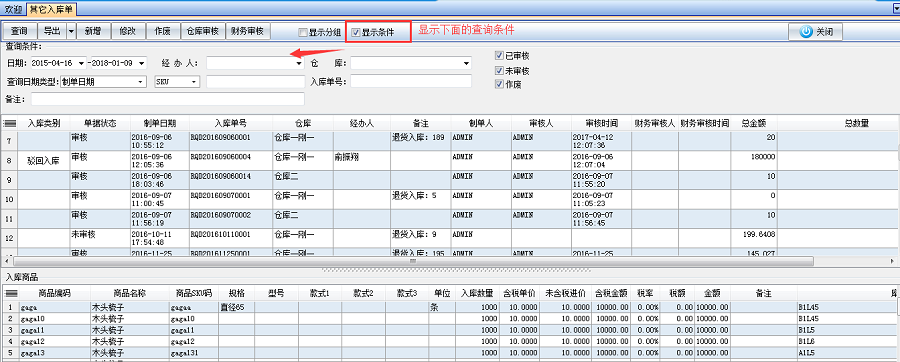900x362 pixels.
Task: Expand the 仓库 dropdown list
Action: (x=467, y=63)
